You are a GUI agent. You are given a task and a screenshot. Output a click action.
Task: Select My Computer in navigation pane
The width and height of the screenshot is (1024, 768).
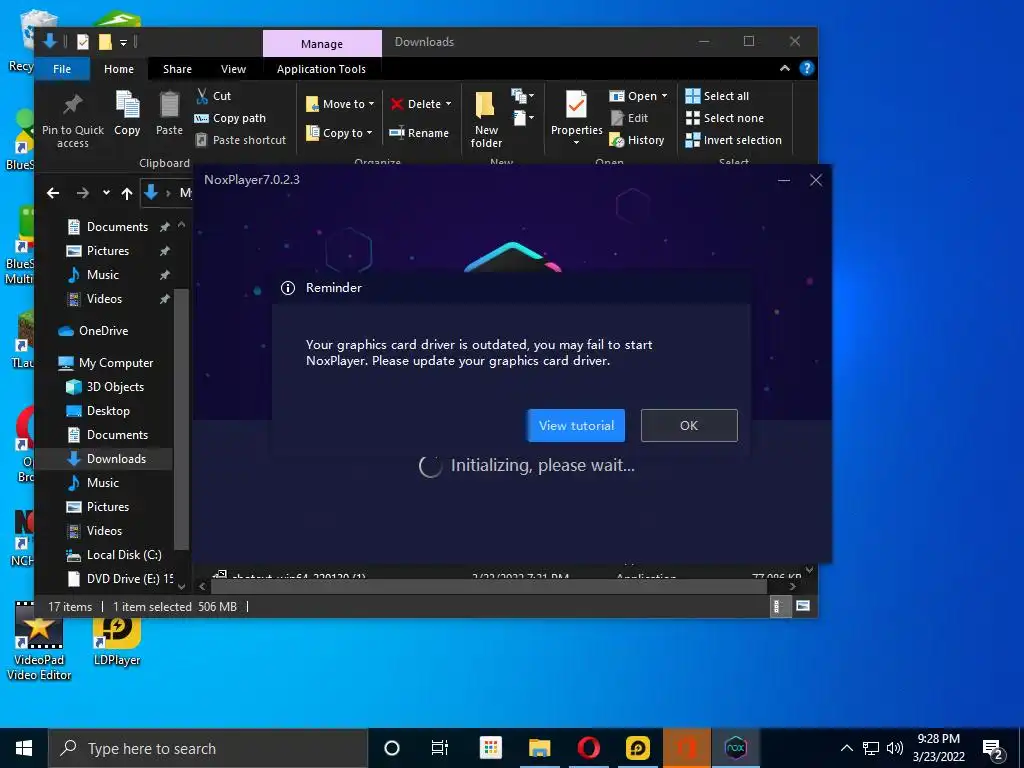coord(106,362)
